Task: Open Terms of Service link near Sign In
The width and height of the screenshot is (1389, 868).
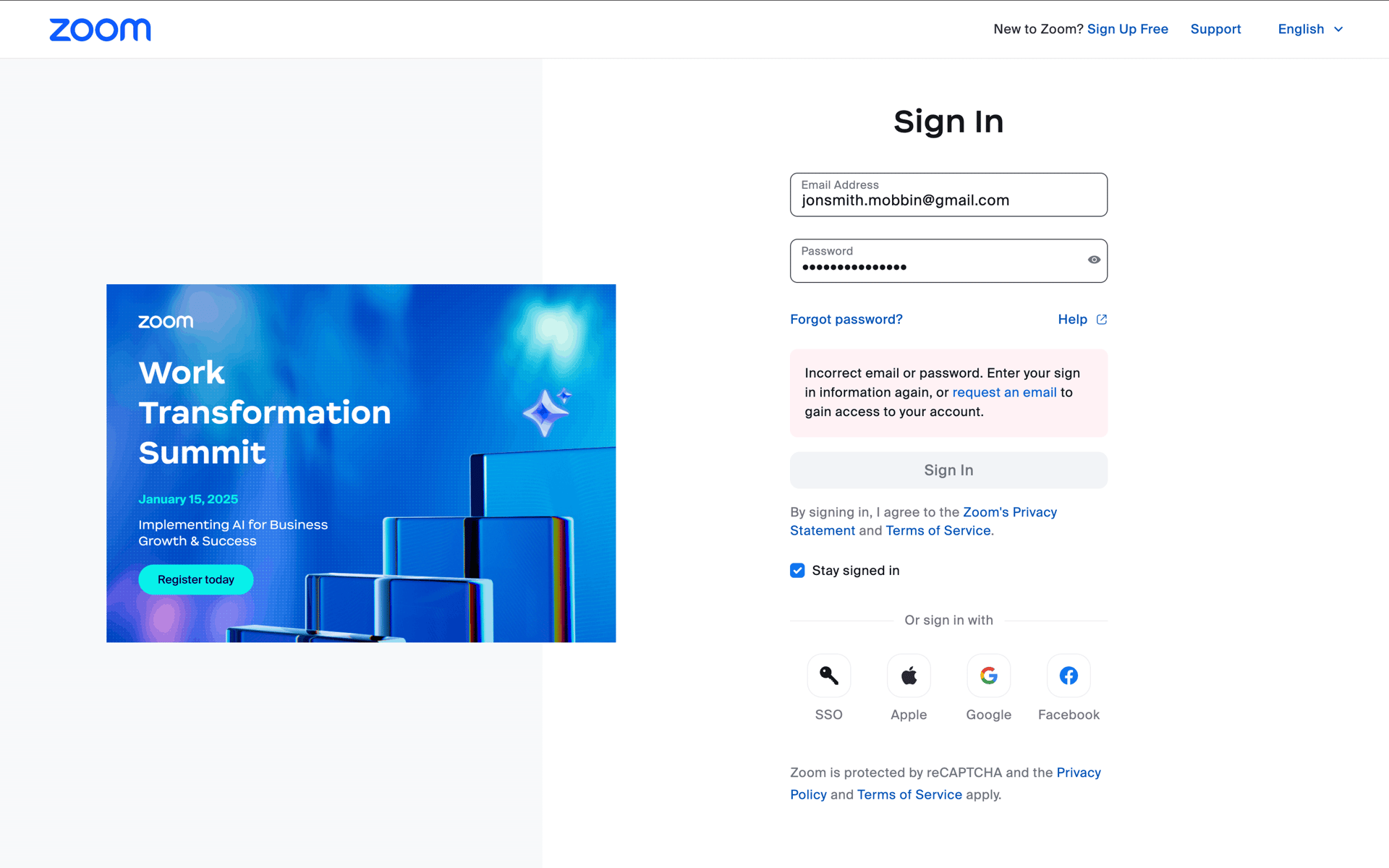Action: coord(938,530)
